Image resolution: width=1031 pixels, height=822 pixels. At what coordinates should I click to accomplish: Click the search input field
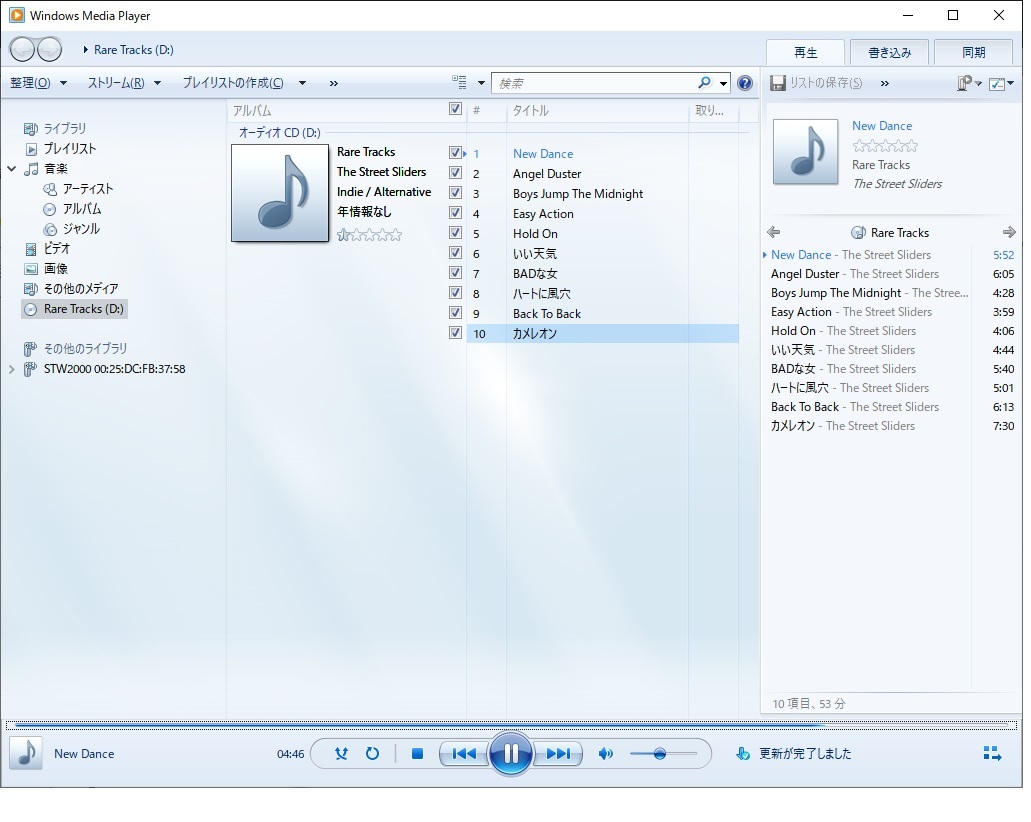[x=594, y=83]
